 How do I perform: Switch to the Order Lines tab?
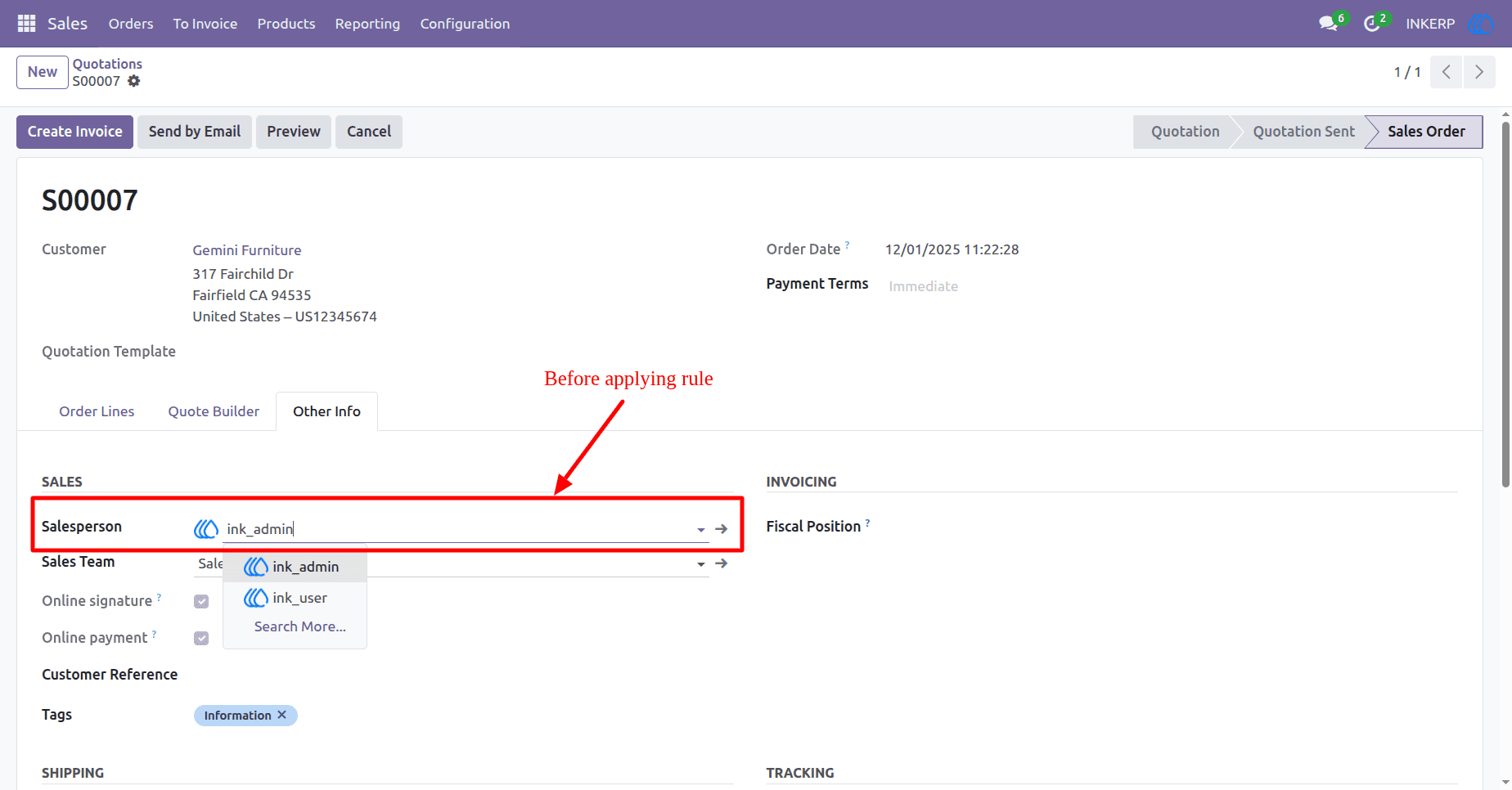97,411
